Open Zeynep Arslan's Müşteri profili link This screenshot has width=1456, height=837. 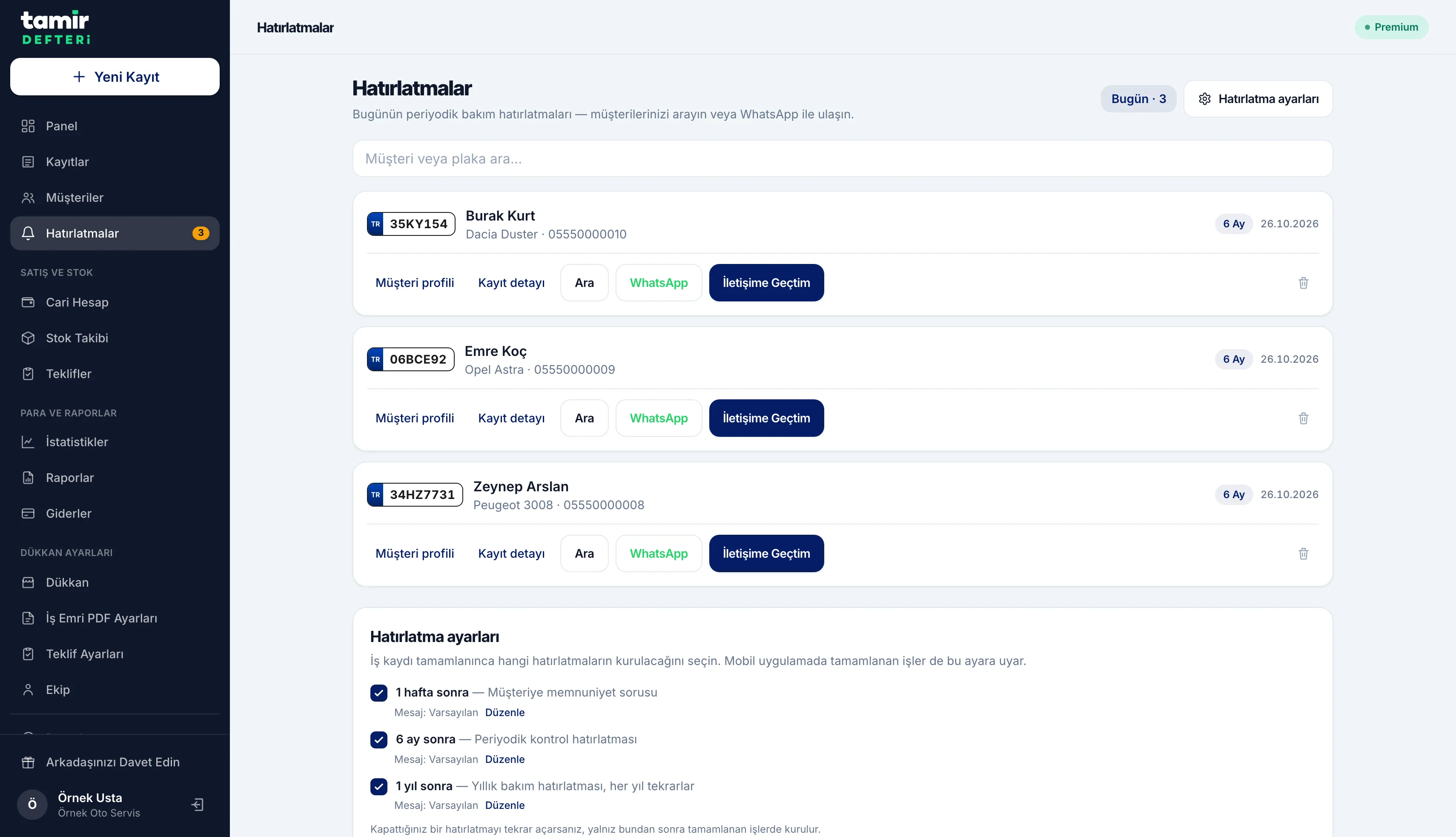tap(414, 553)
